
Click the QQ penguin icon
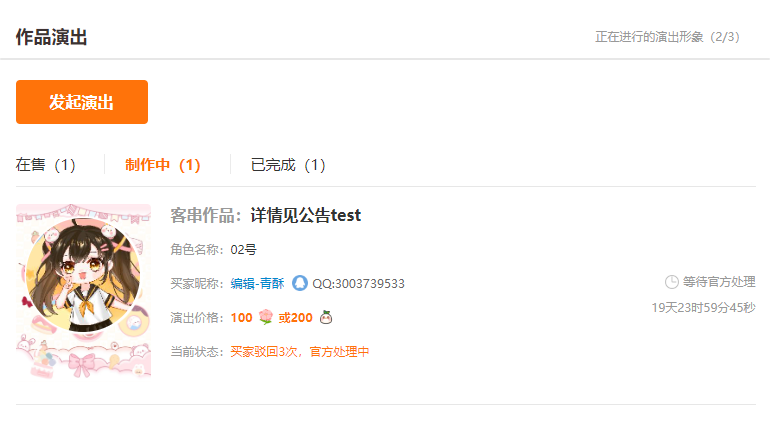tap(300, 283)
